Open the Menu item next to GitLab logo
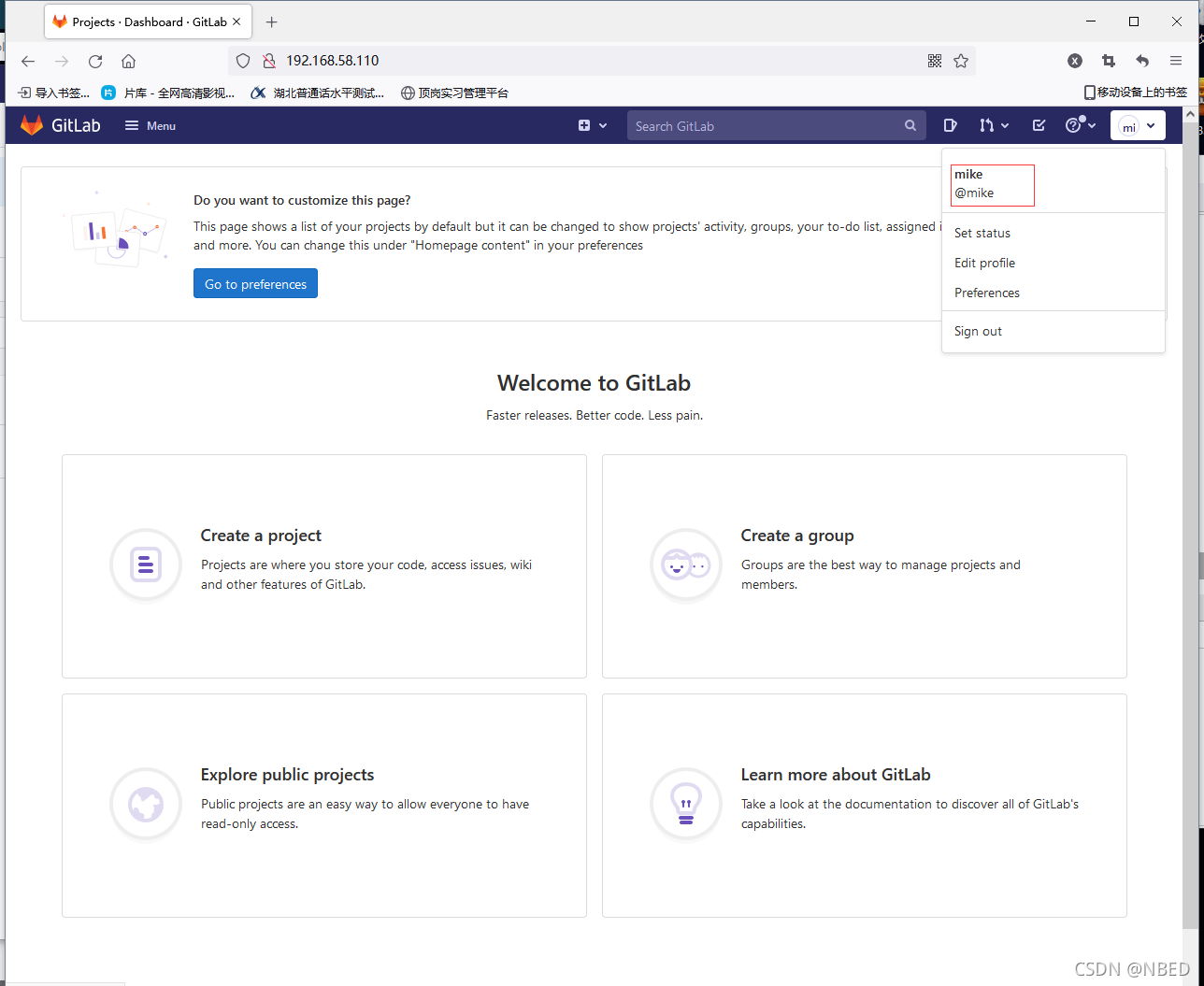1204x986 pixels. pos(149,124)
